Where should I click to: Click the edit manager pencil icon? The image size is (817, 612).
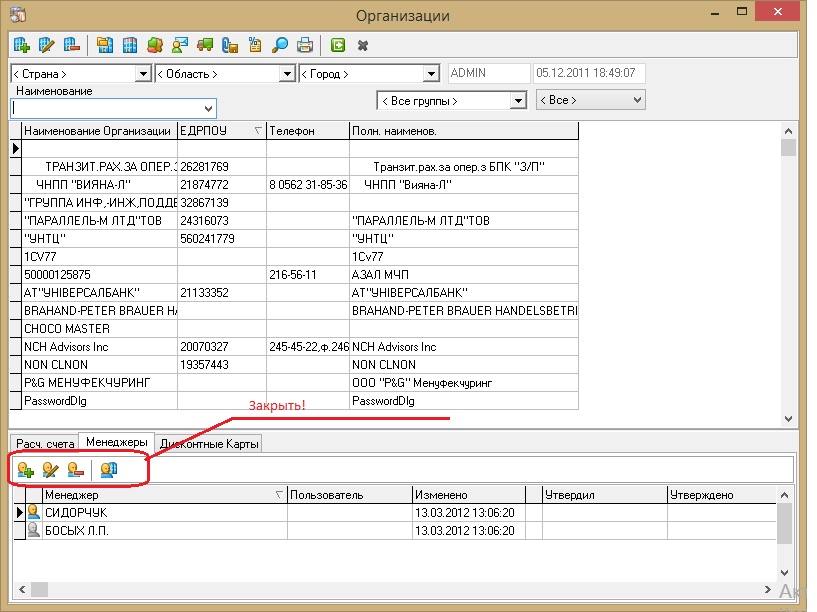point(50,469)
